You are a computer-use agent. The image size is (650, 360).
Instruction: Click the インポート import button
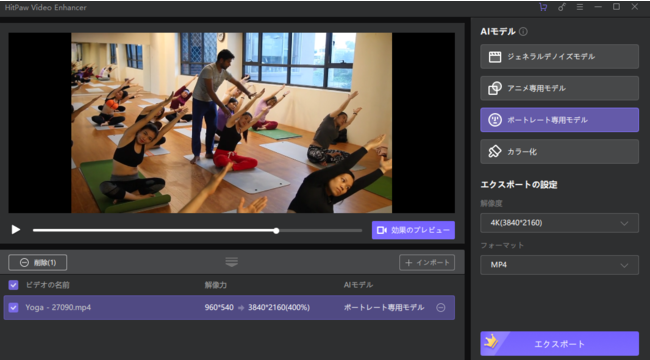427,263
